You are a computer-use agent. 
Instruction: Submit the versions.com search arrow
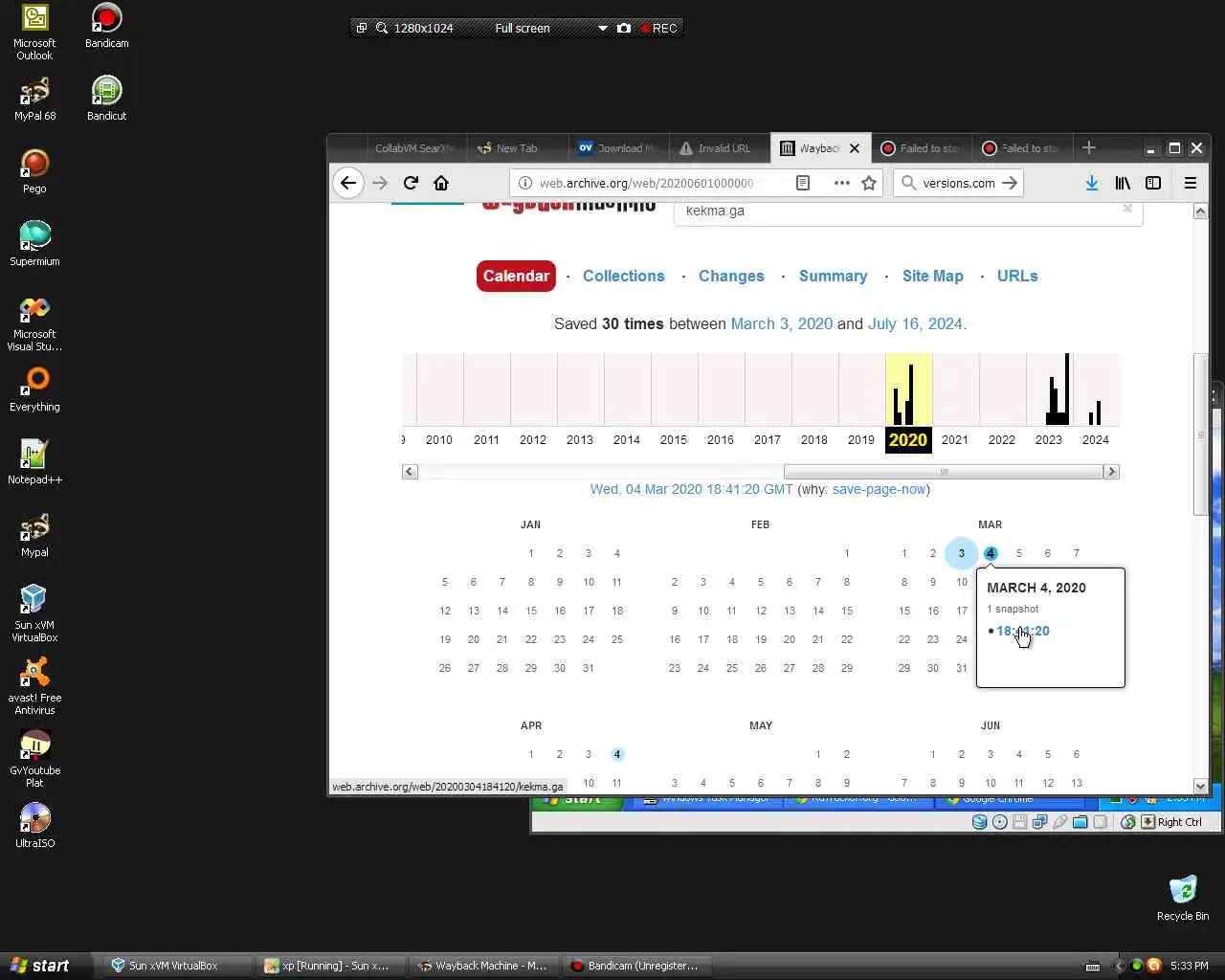click(1010, 183)
